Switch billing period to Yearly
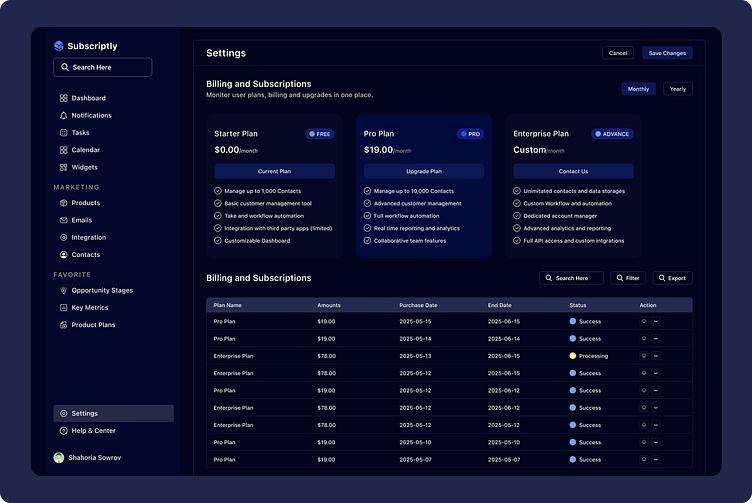Image resolution: width=752 pixels, height=503 pixels. click(677, 89)
